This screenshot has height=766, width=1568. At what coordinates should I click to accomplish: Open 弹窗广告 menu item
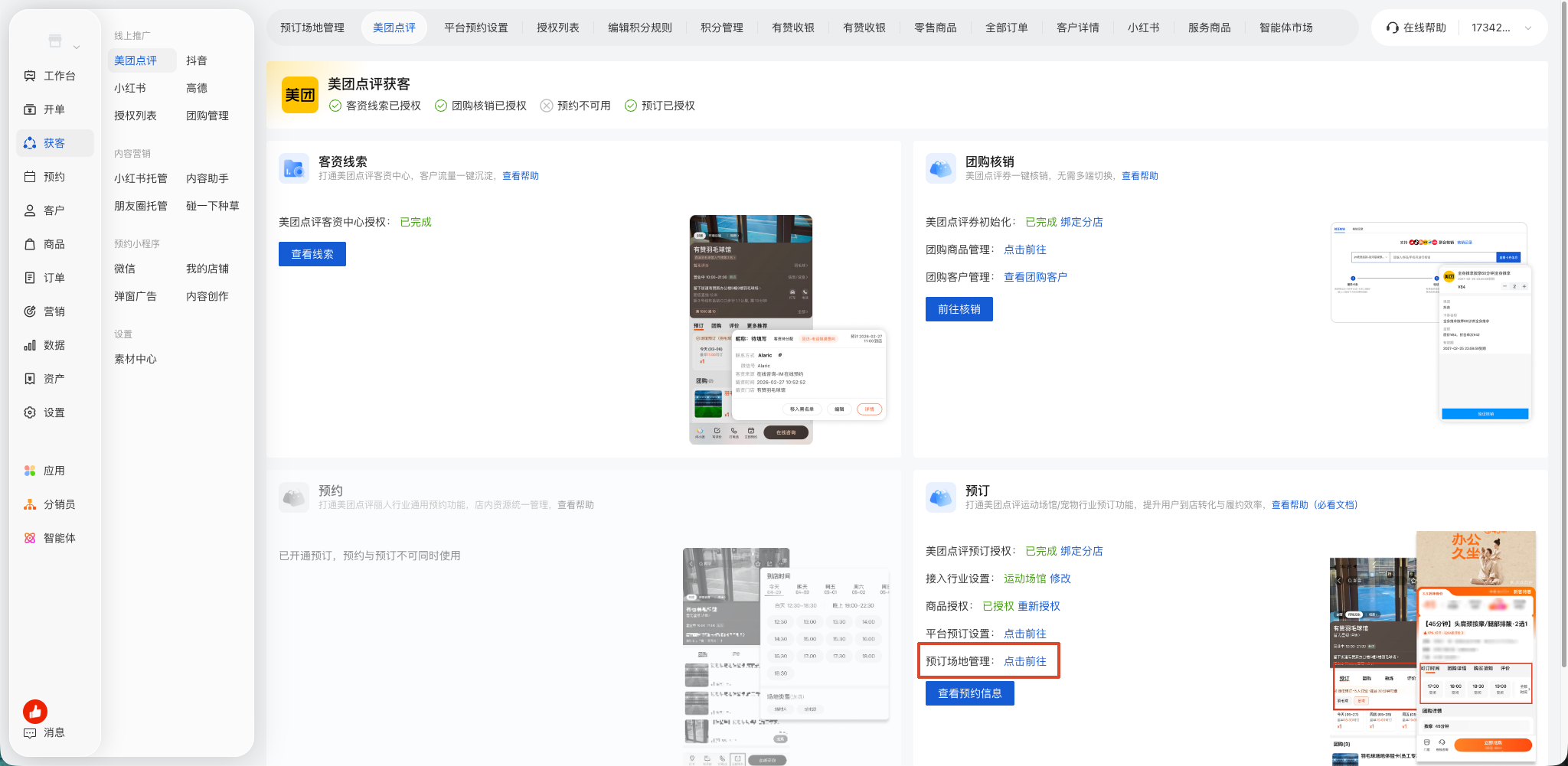136,296
